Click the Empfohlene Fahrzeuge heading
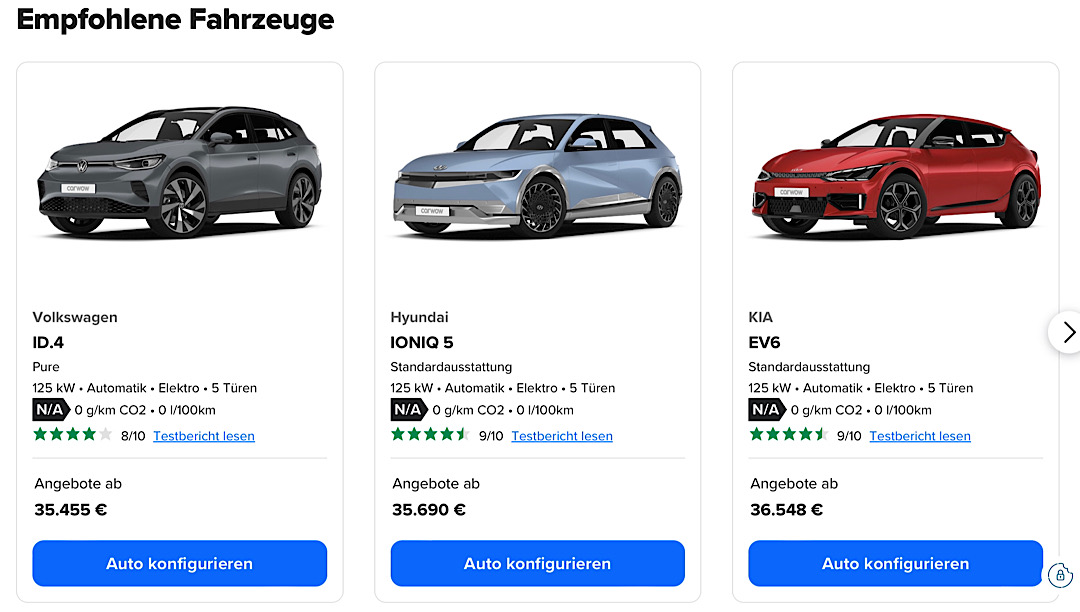This screenshot has height=612, width=1080. click(175, 19)
